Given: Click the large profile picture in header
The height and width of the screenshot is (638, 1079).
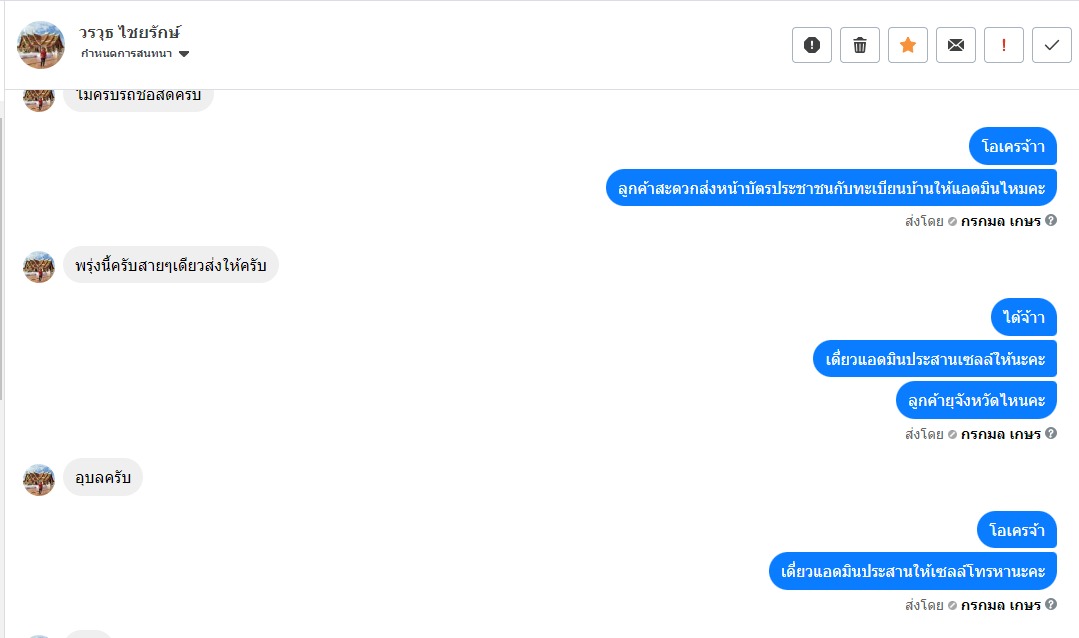Looking at the screenshot, I should pyautogui.click(x=41, y=45).
